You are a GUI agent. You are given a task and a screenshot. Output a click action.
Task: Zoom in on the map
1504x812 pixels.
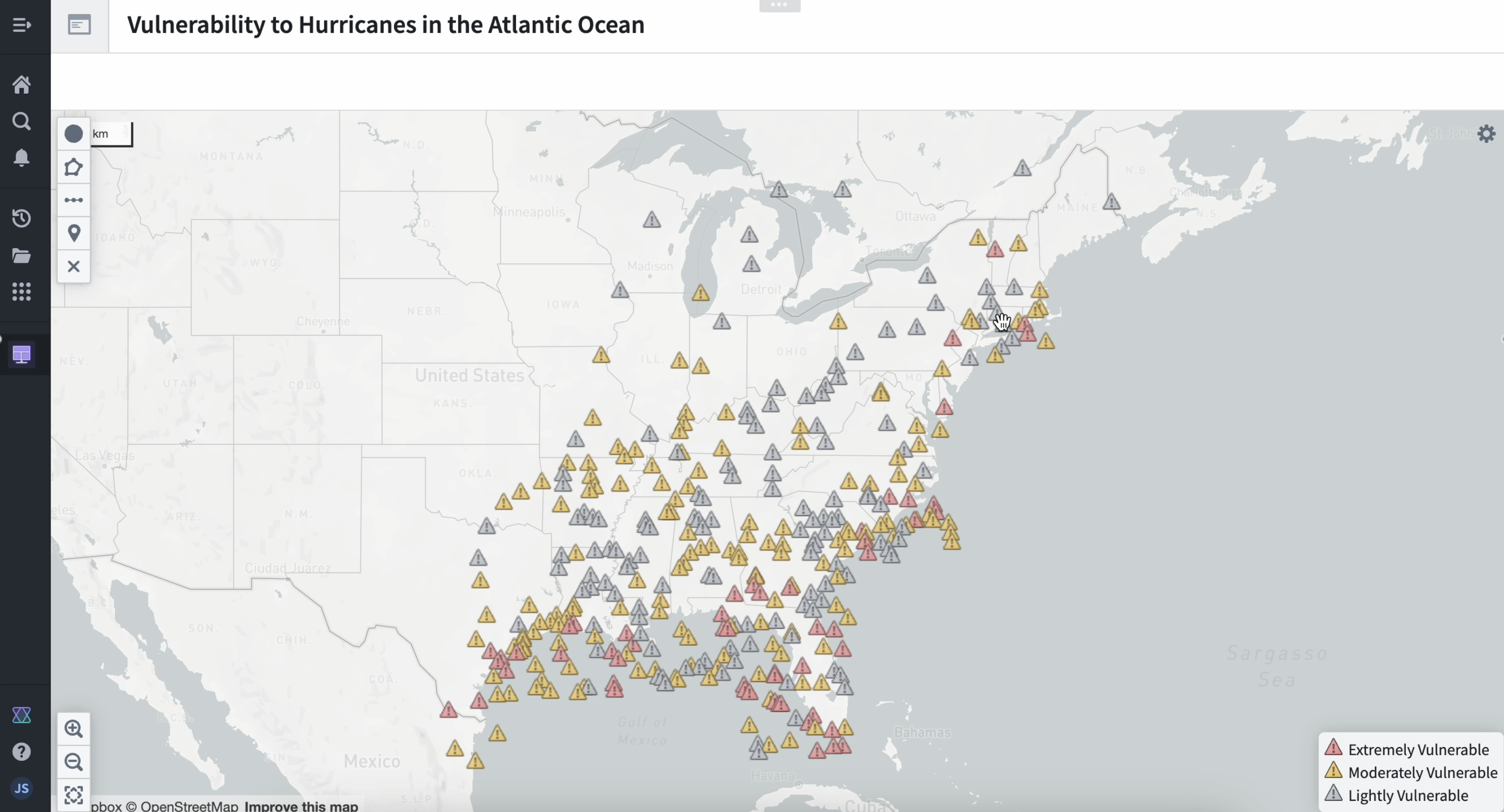[73, 728]
